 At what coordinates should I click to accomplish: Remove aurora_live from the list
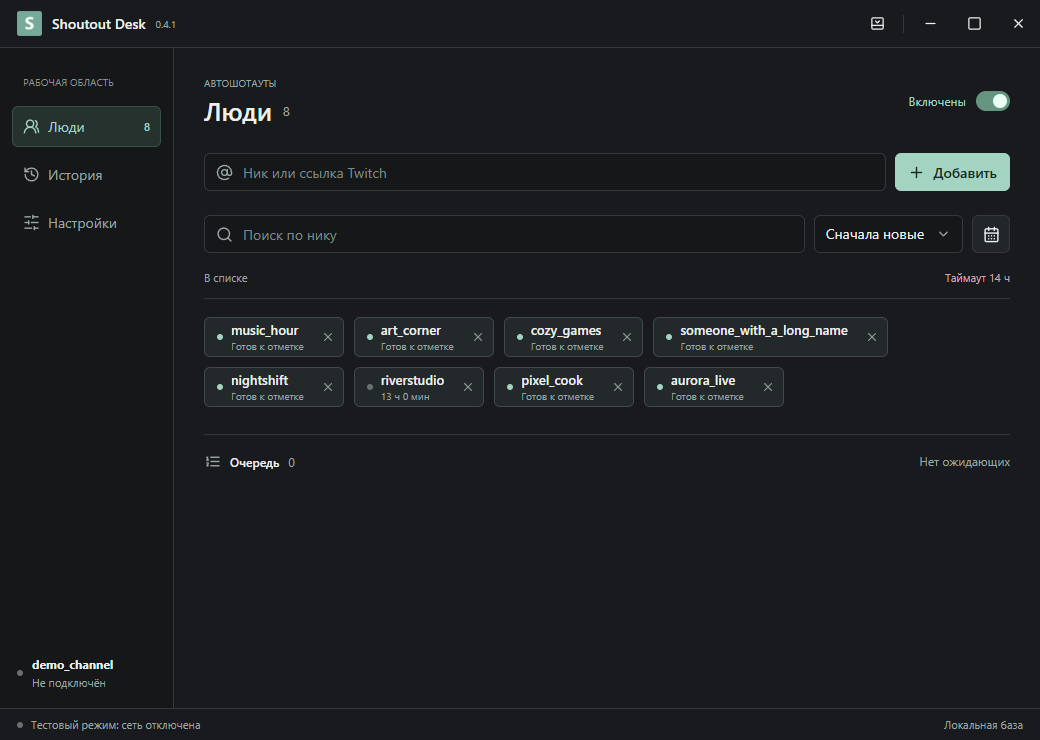[x=767, y=387]
